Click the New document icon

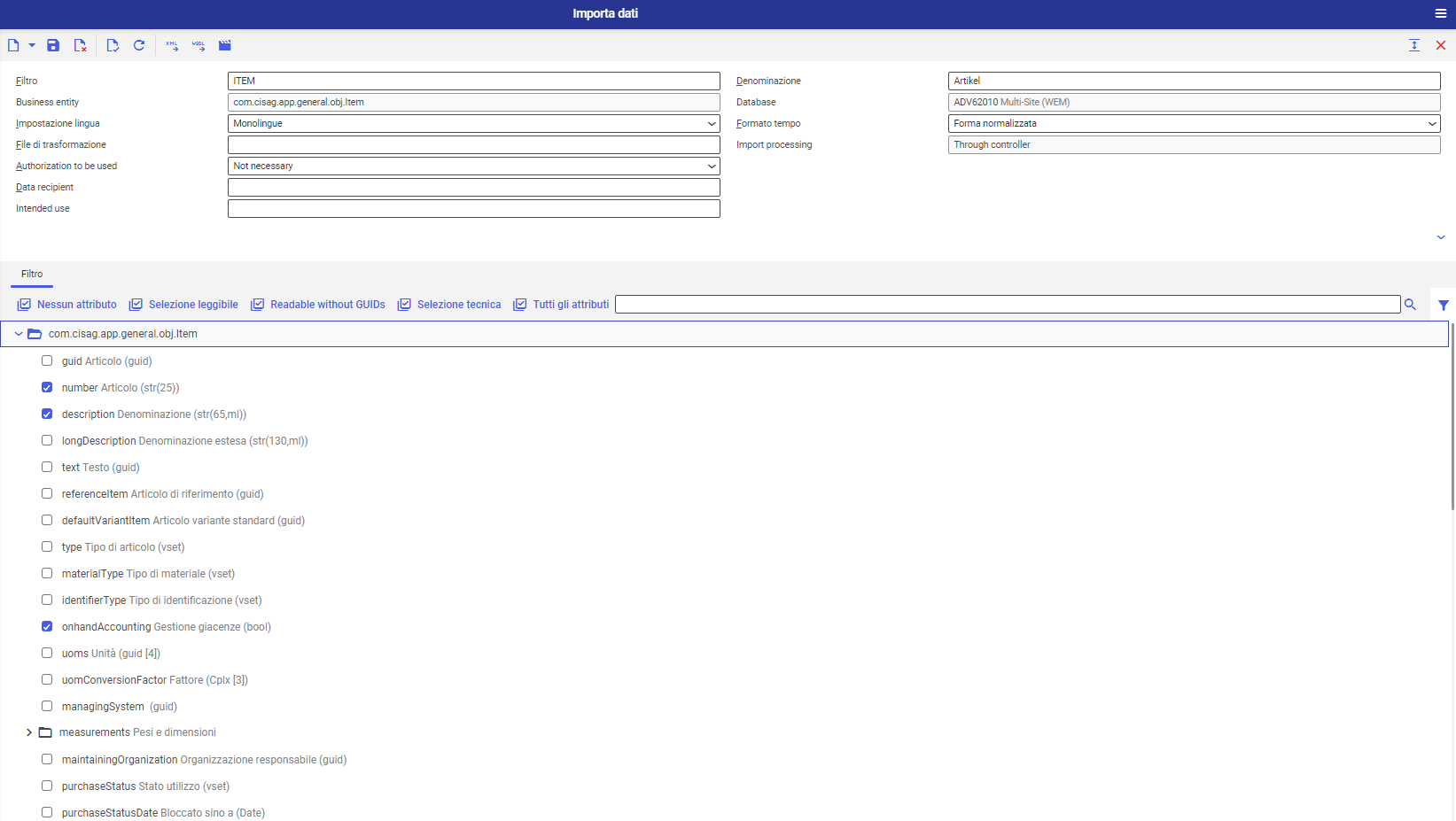(x=13, y=45)
